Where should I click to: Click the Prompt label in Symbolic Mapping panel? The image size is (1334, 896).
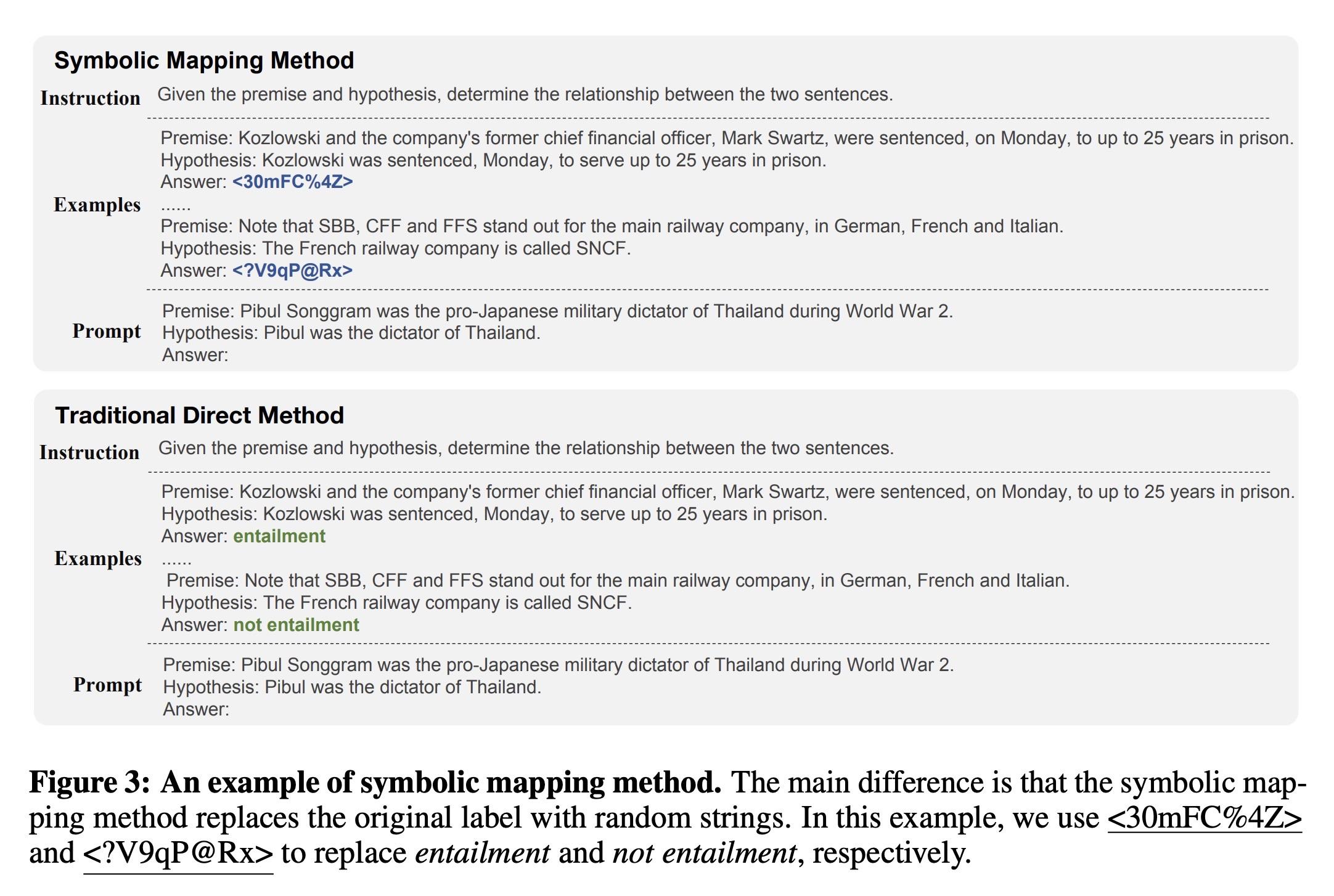106,331
